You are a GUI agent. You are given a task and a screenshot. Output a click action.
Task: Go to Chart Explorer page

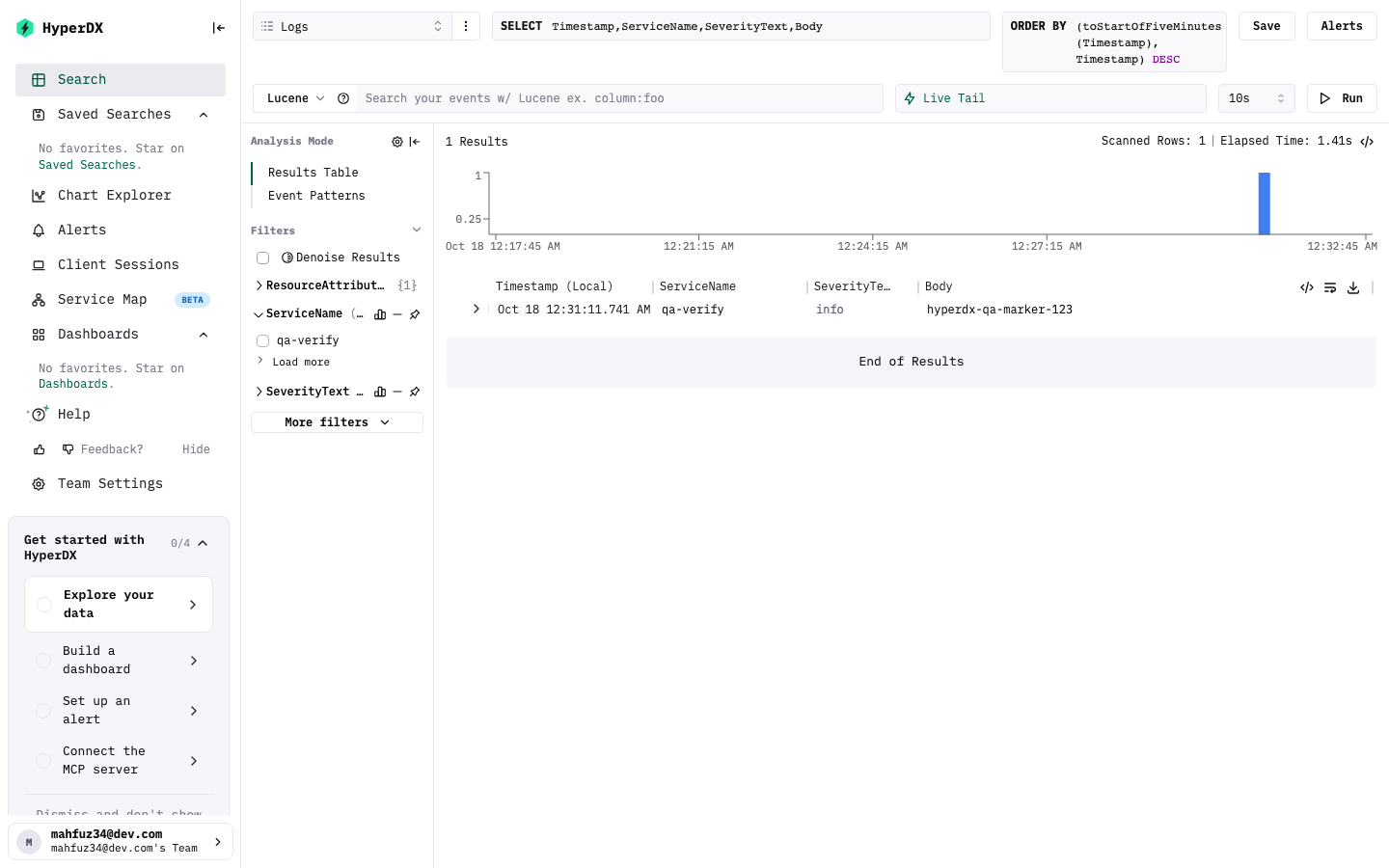tap(121, 196)
